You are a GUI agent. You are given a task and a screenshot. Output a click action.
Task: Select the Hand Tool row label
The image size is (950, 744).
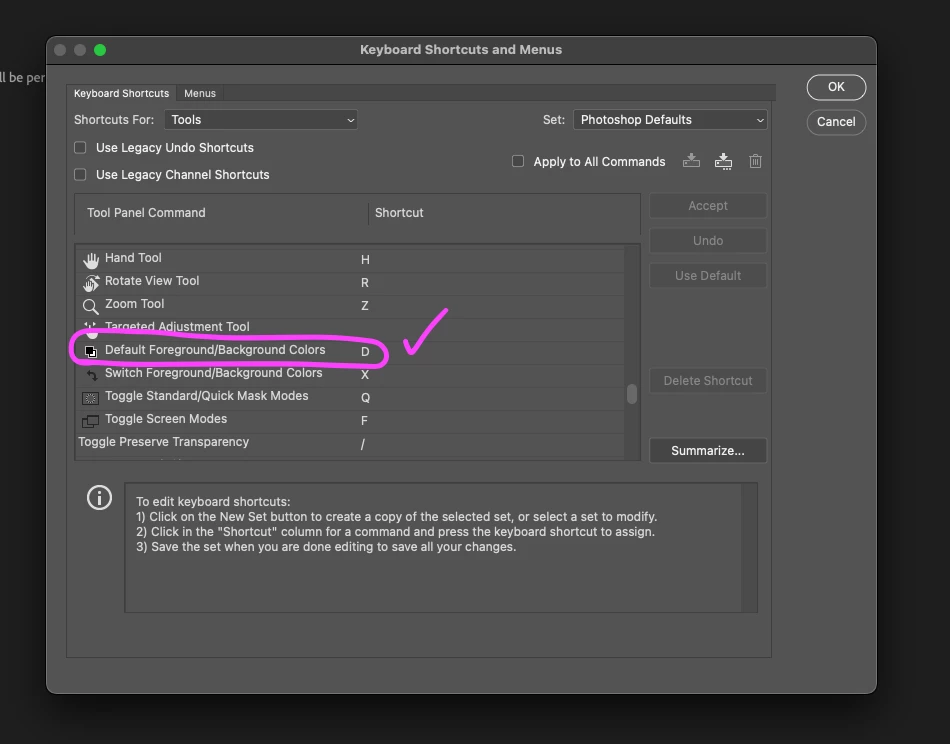click(x=133, y=258)
